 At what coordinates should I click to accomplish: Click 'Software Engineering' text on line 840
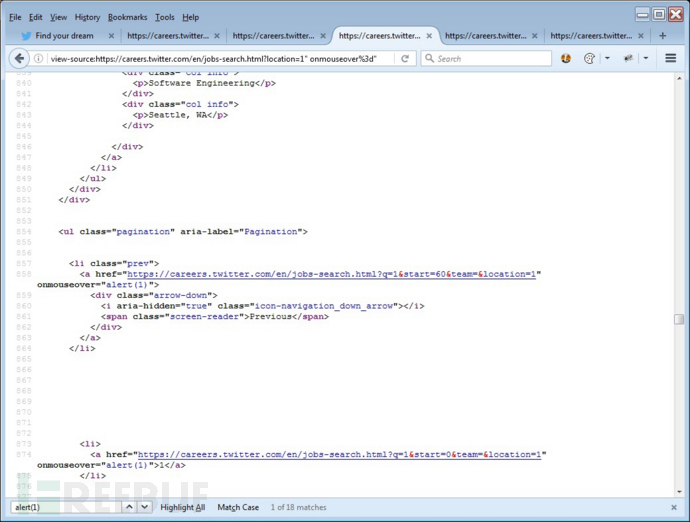pos(202,83)
